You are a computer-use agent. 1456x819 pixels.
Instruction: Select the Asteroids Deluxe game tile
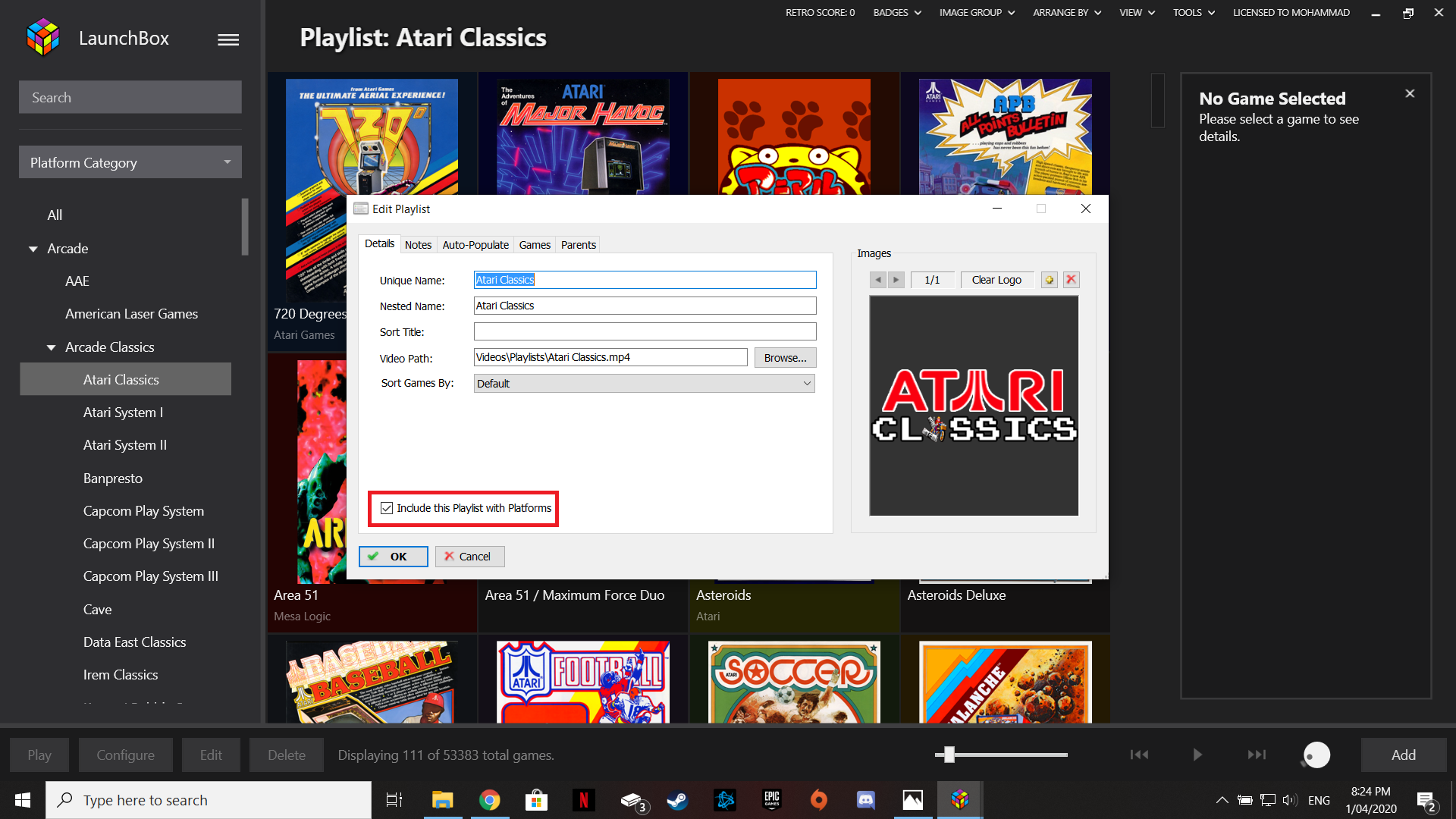pyautogui.click(x=1006, y=604)
